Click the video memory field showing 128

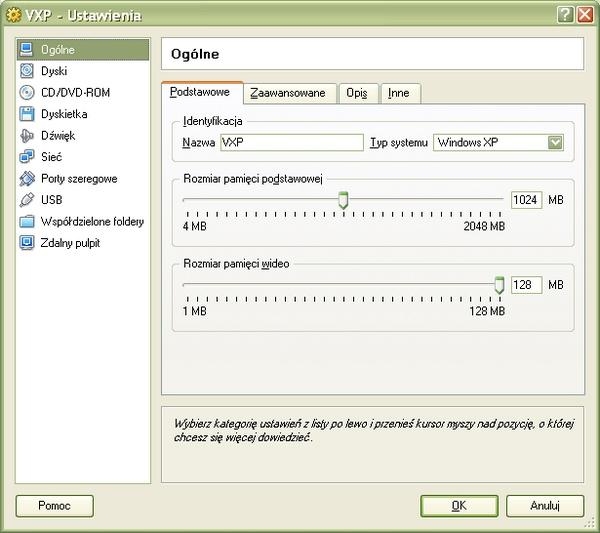pyautogui.click(x=526, y=285)
